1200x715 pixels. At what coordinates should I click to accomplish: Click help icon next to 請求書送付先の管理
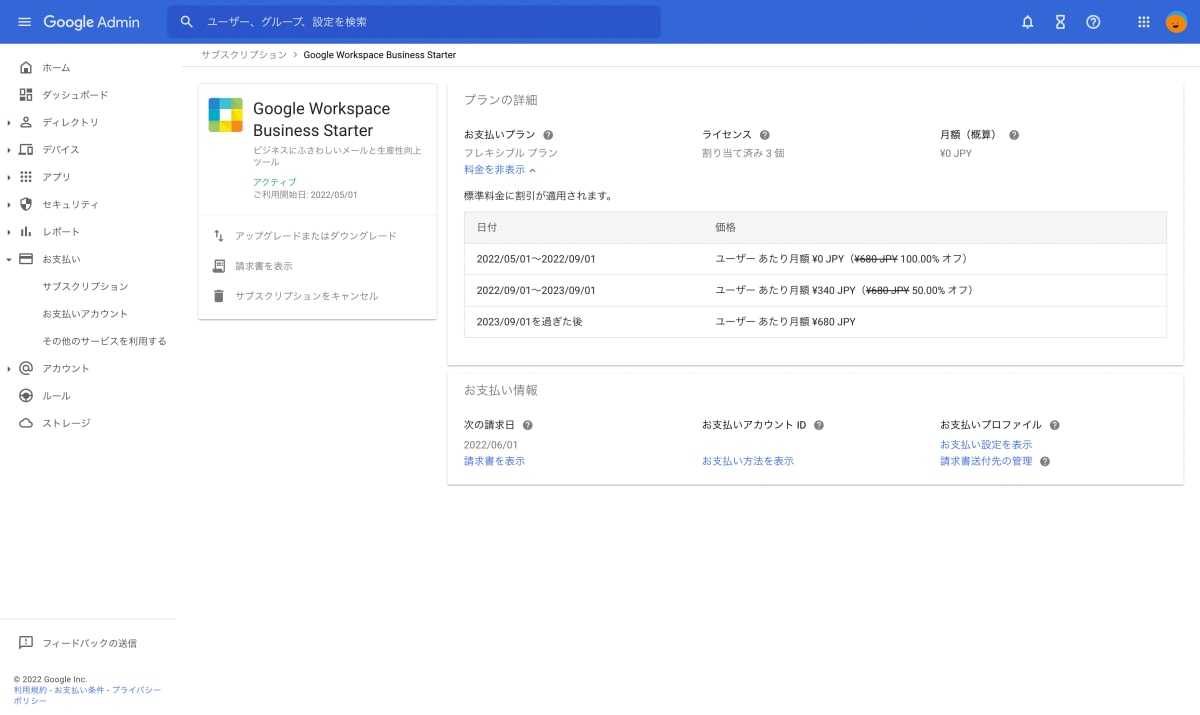1045,462
